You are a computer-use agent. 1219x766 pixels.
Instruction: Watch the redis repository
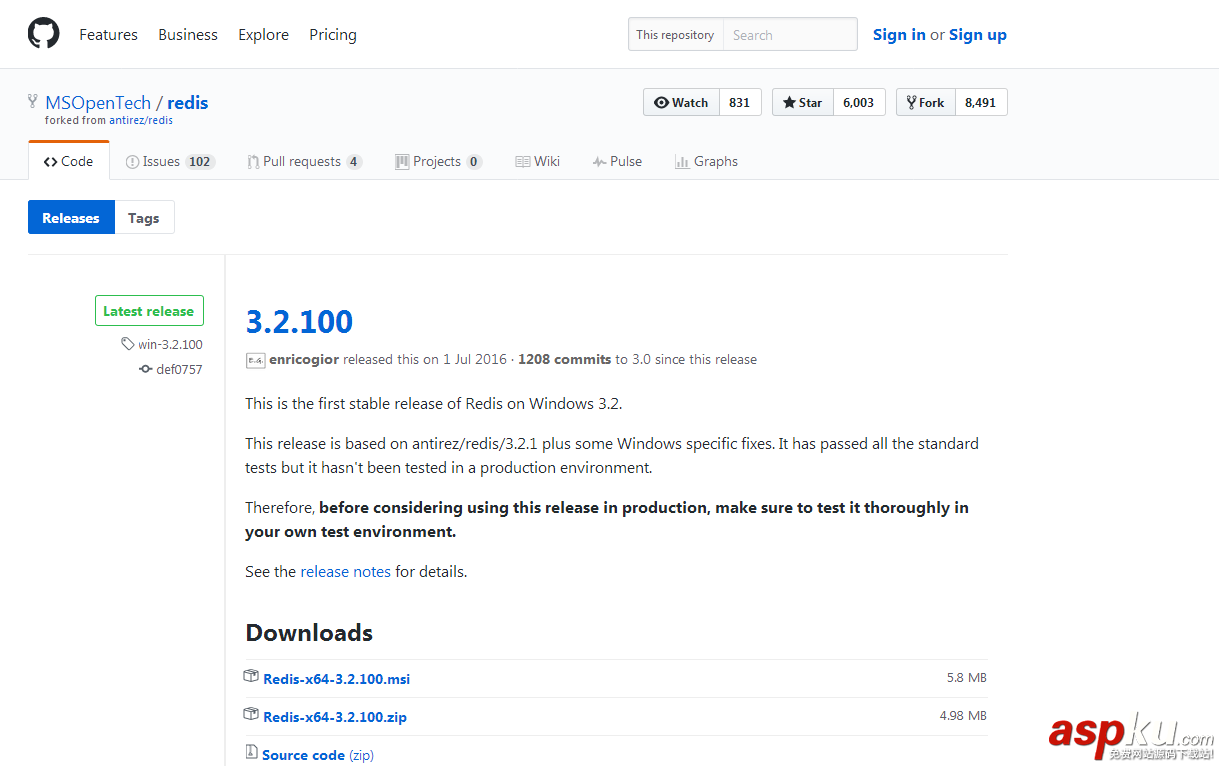tap(681, 102)
